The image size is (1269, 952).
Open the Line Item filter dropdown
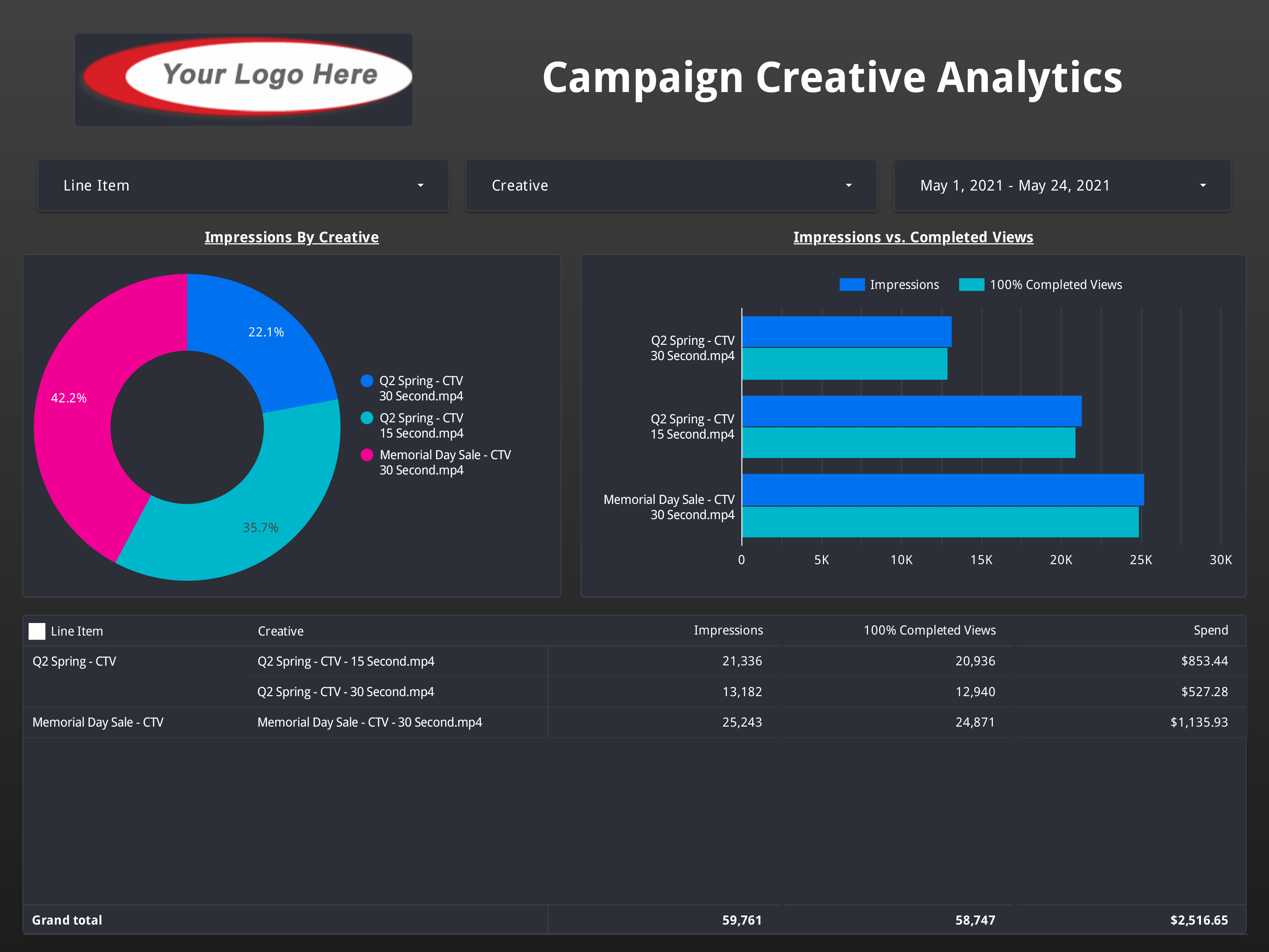[243, 185]
